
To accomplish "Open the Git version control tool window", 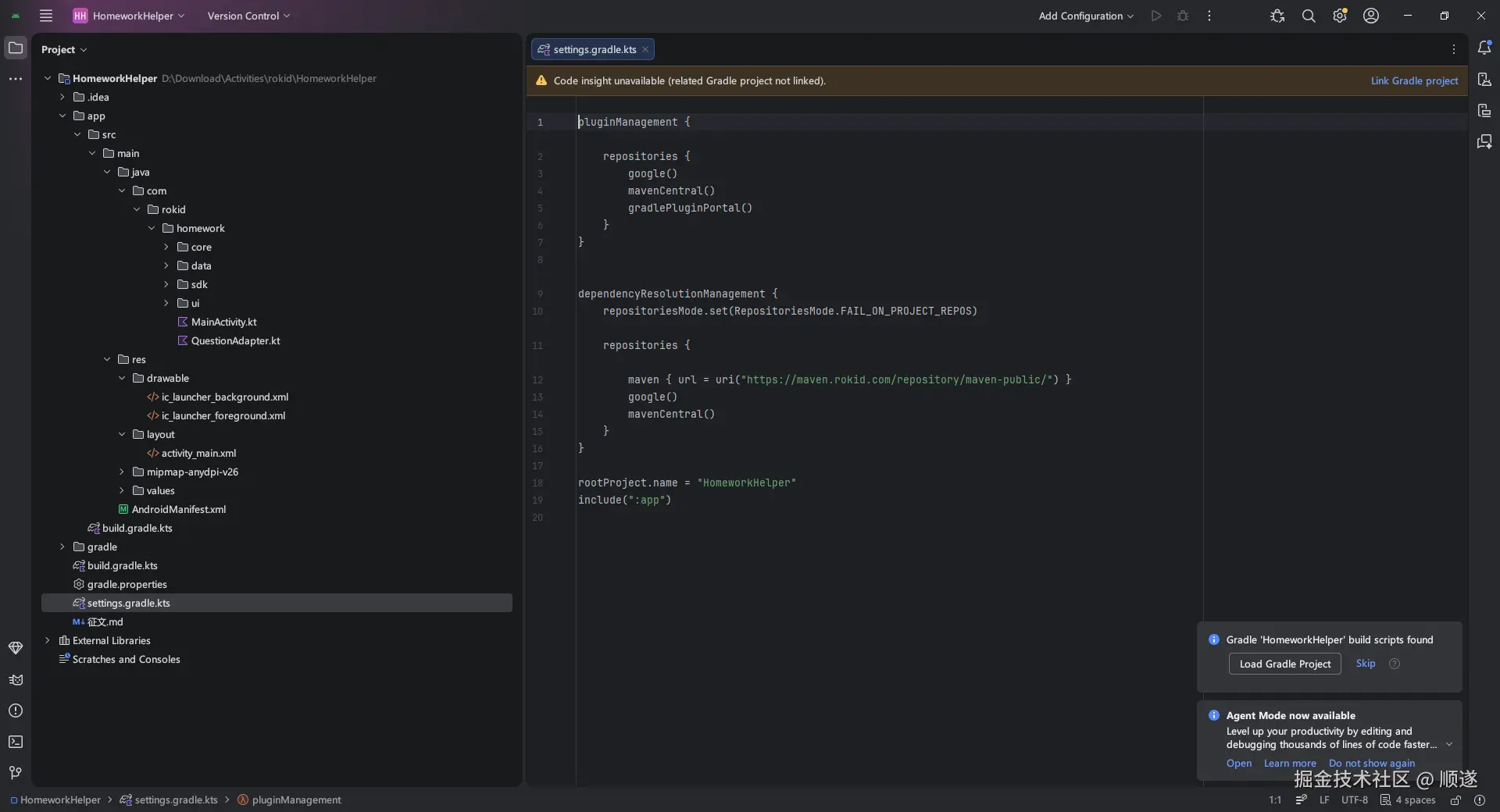I will coord(16,773).
